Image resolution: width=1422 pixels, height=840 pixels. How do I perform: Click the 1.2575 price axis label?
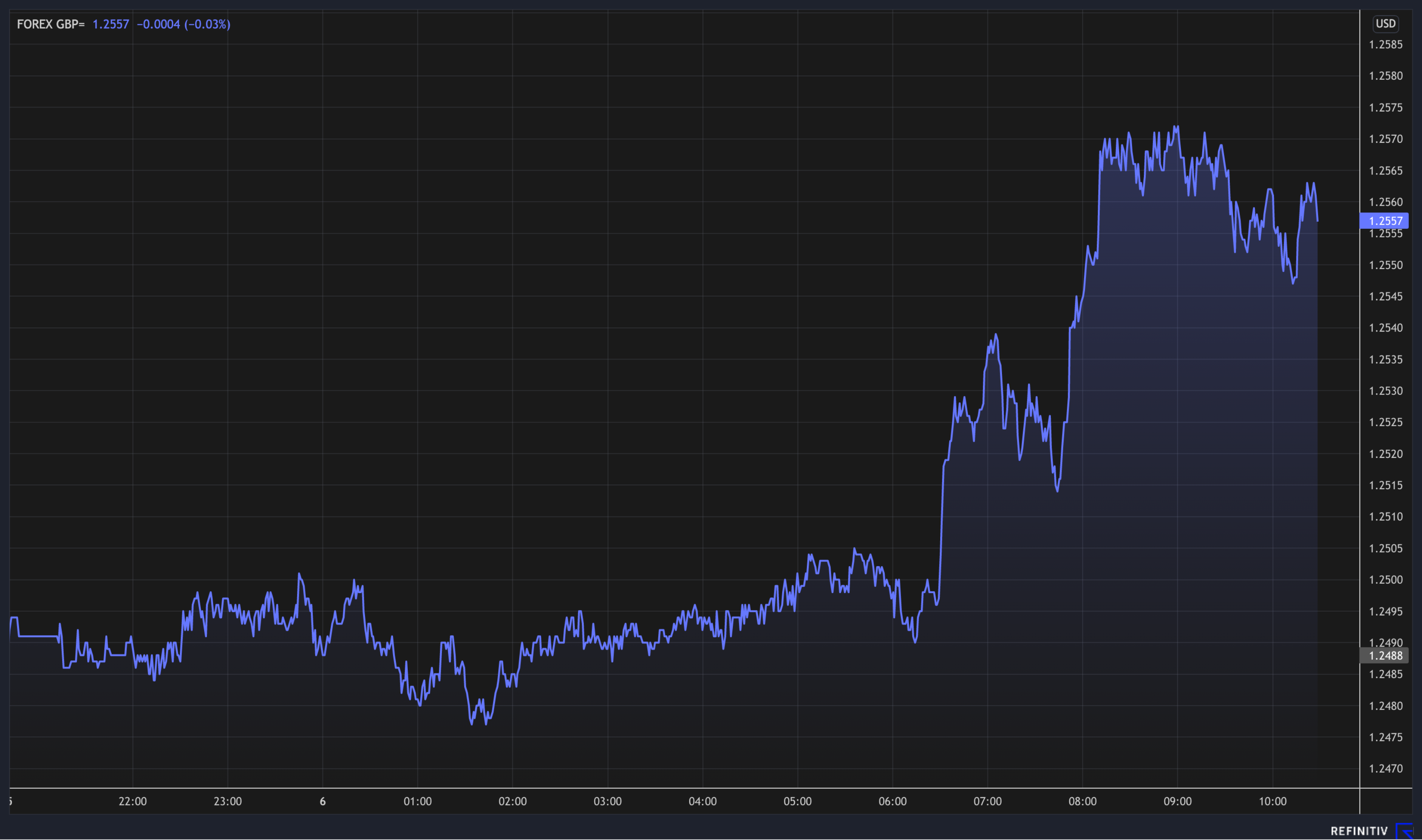(1386, 107)
